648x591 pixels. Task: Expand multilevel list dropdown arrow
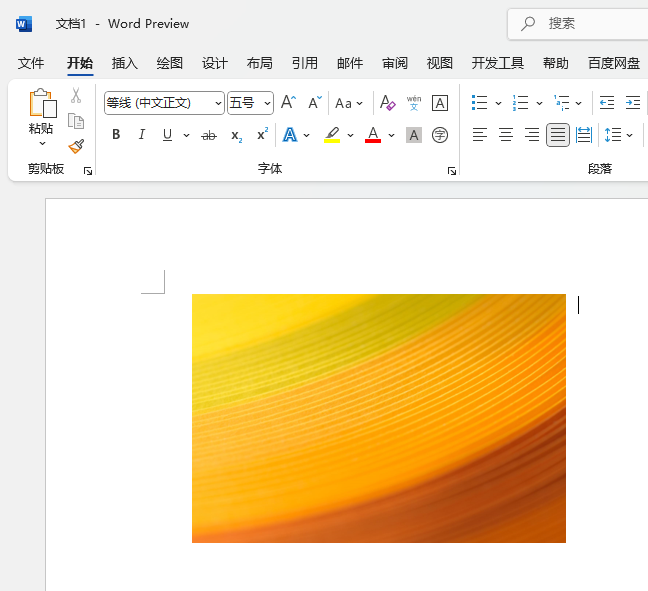pyautogui.click(x=579, y=103)
